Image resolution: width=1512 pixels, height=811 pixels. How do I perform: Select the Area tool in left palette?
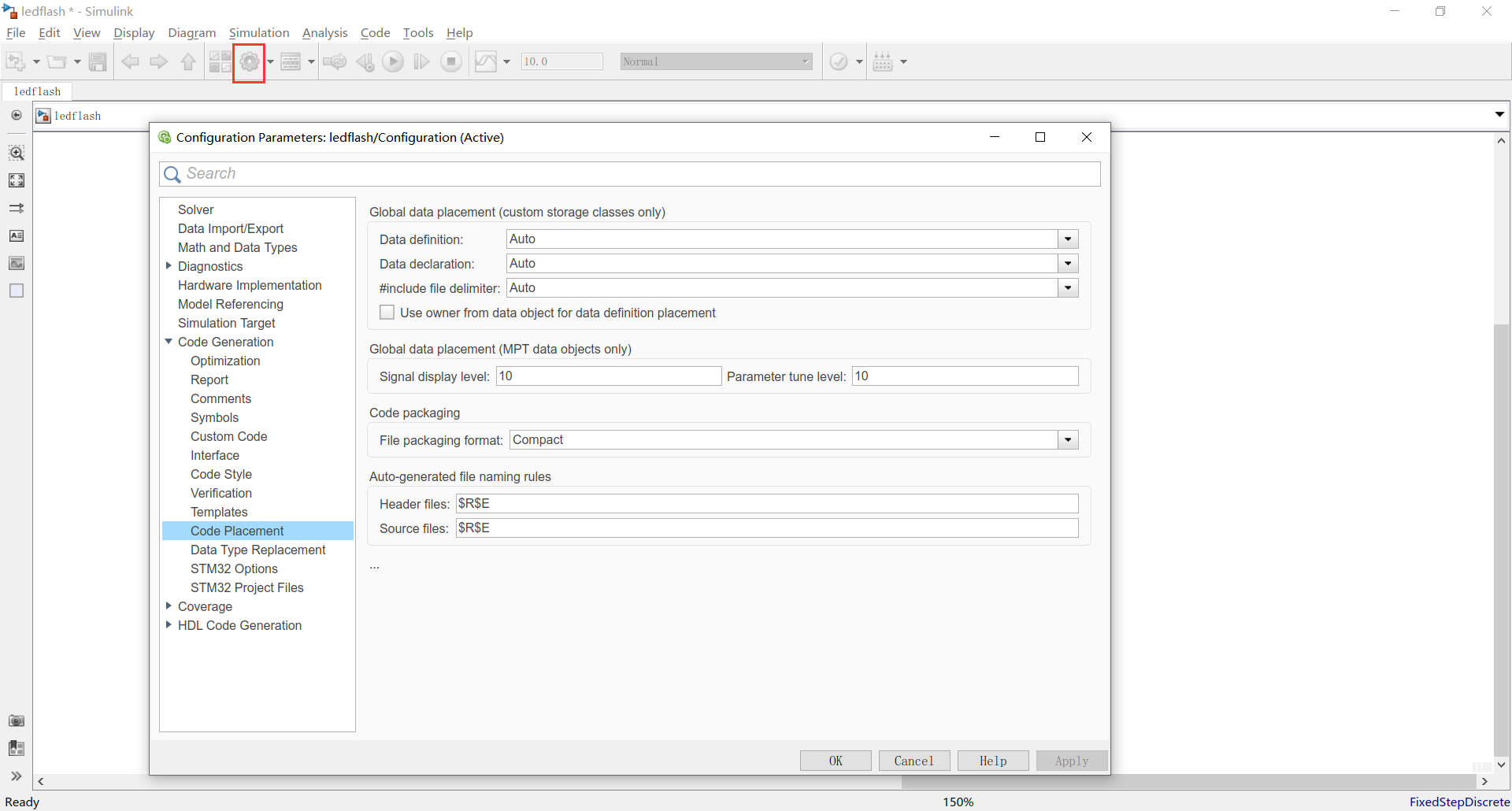click(17, 291)
